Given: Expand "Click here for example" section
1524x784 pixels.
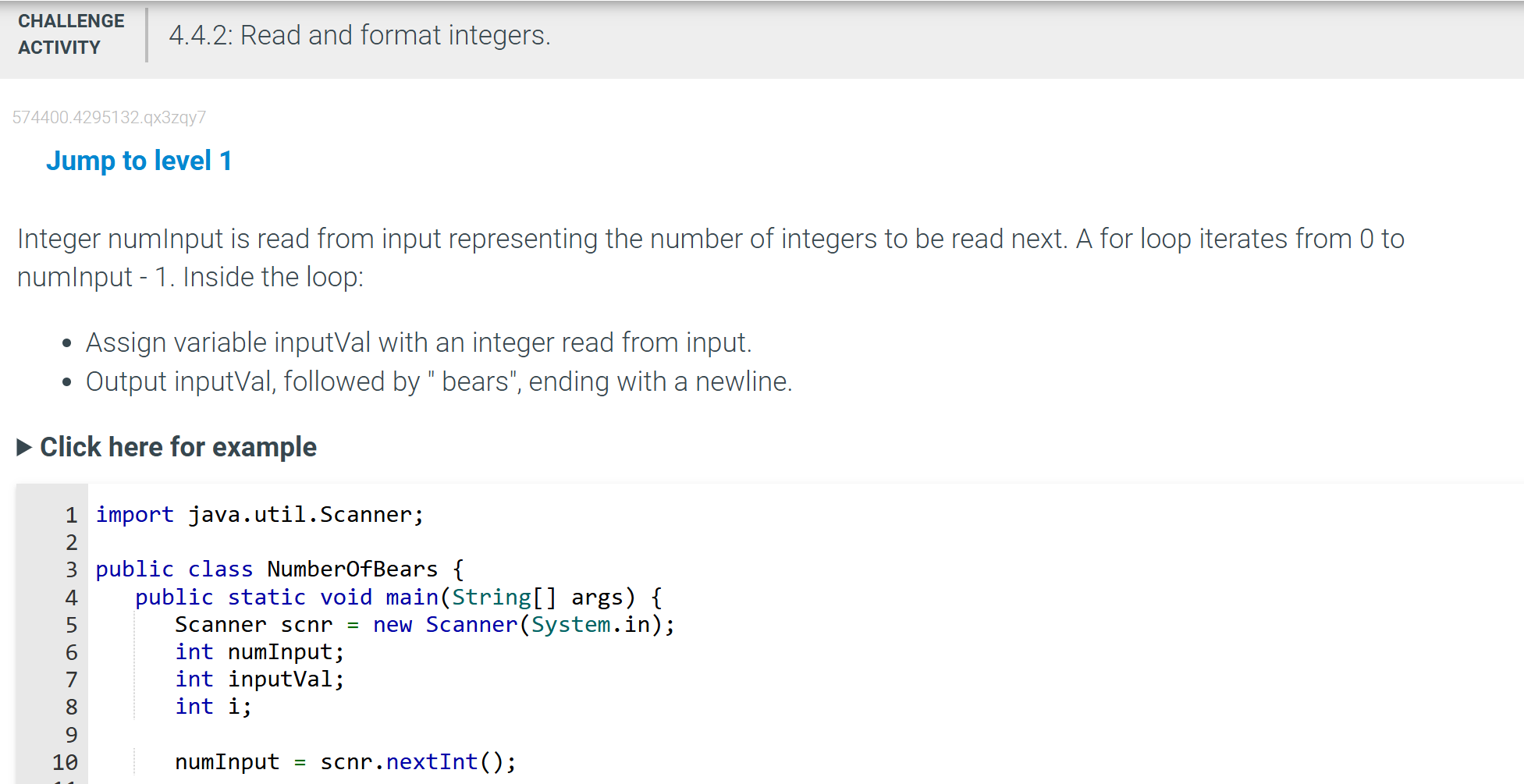Looking at the screenshot, I should coord(178,447).
